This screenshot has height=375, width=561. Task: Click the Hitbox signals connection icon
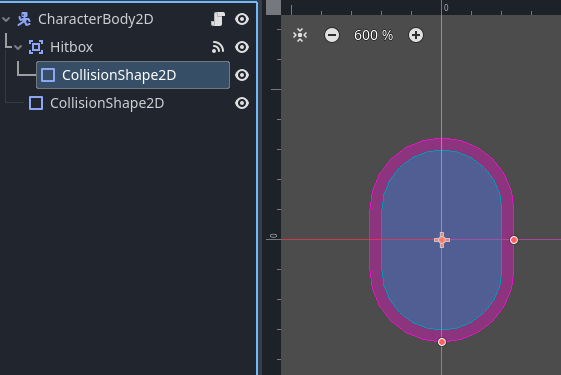tap(218, 47)
